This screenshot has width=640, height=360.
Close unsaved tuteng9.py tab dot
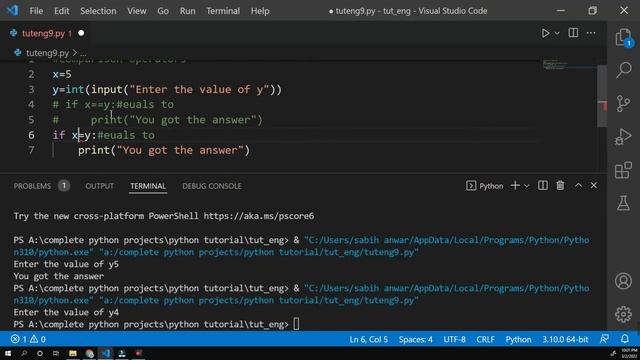coord(81,33)
